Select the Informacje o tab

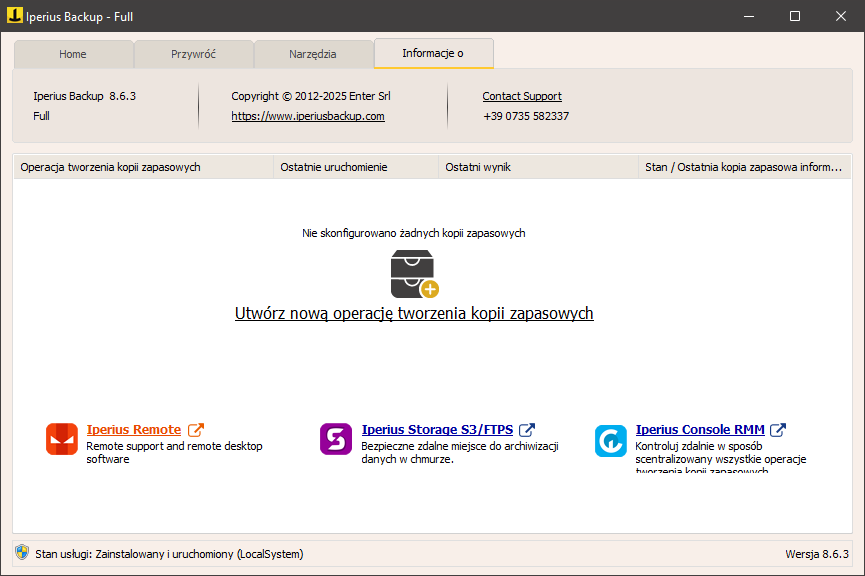[433, 54]
